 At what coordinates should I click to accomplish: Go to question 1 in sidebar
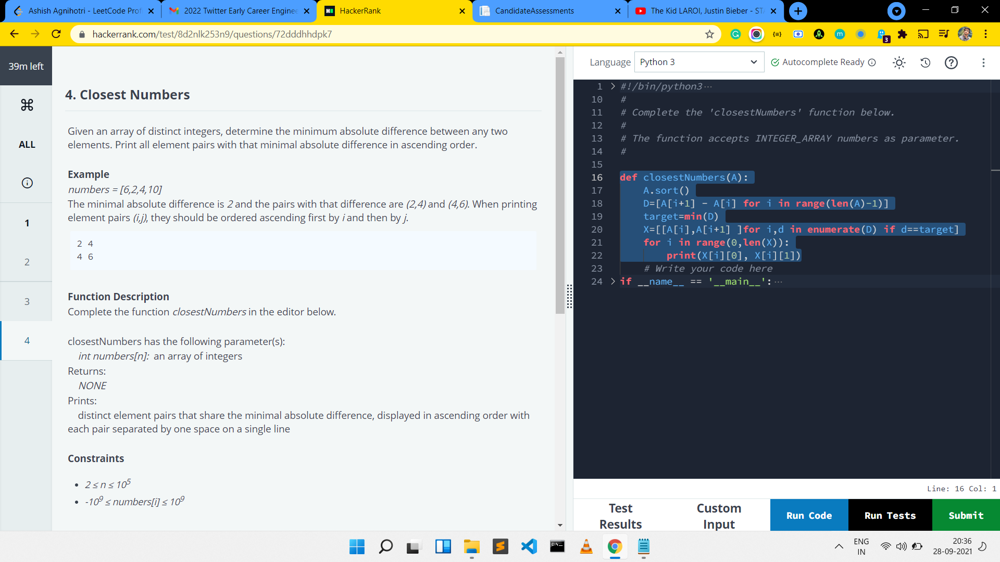tap(27, 223)
